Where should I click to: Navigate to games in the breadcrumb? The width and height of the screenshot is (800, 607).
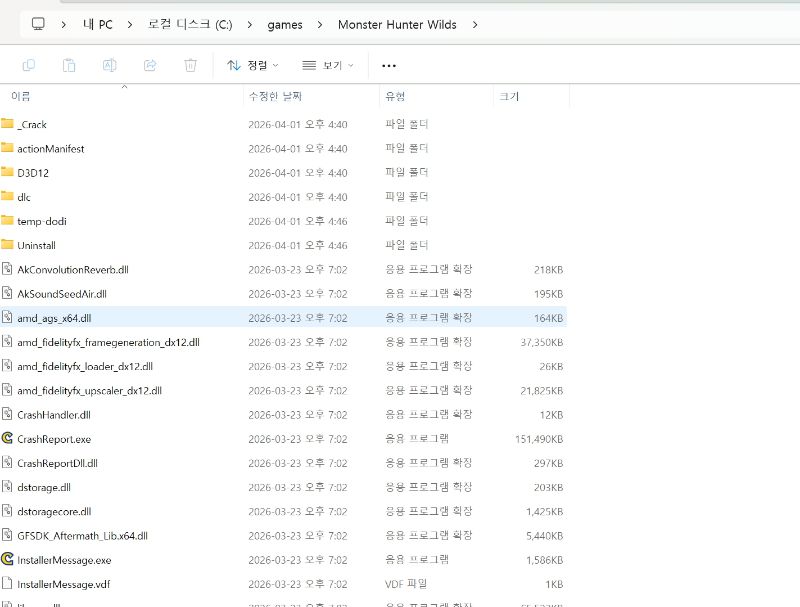coord(285,24)
